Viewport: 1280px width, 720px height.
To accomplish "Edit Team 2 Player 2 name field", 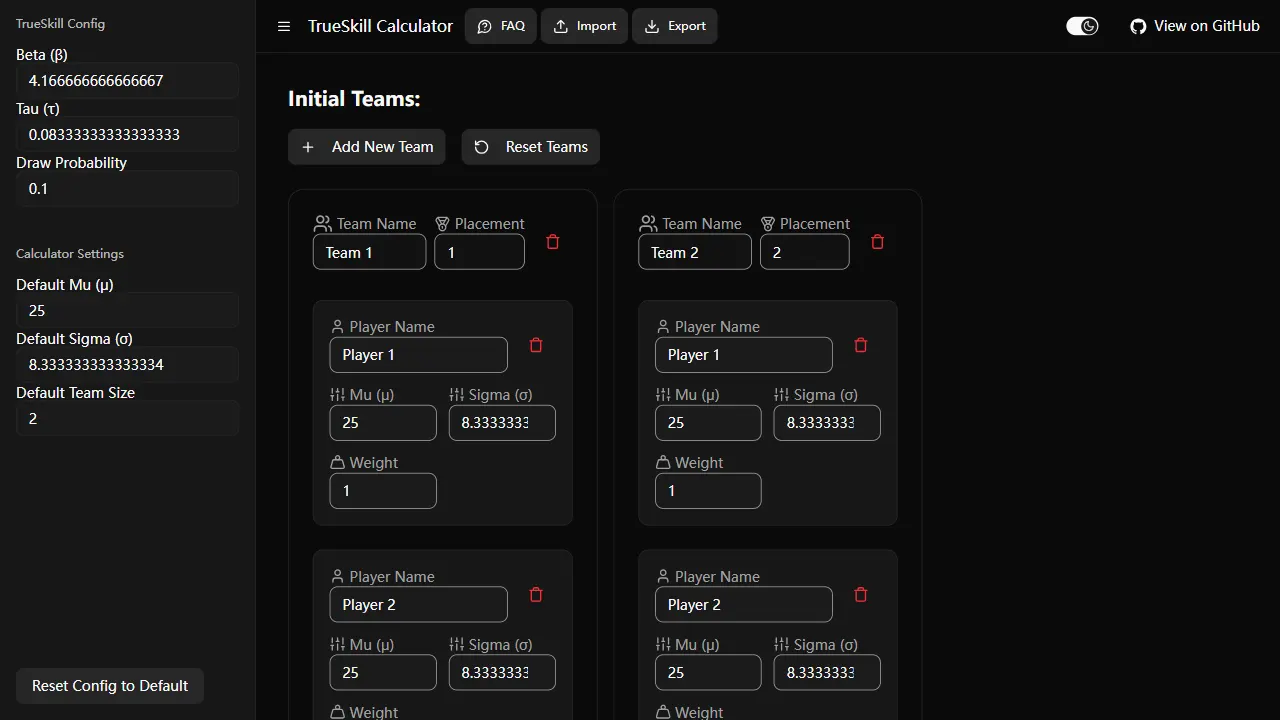I will click(x=744, y=605).
